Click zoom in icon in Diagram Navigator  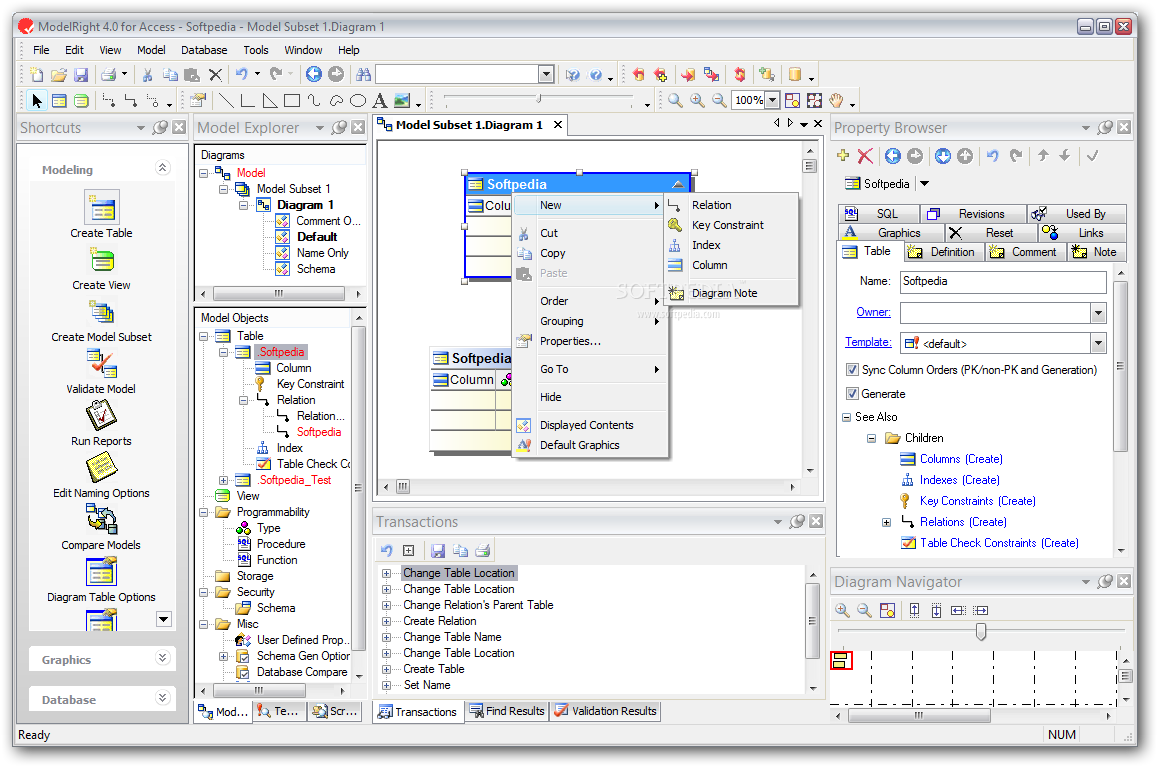(842, 610)
